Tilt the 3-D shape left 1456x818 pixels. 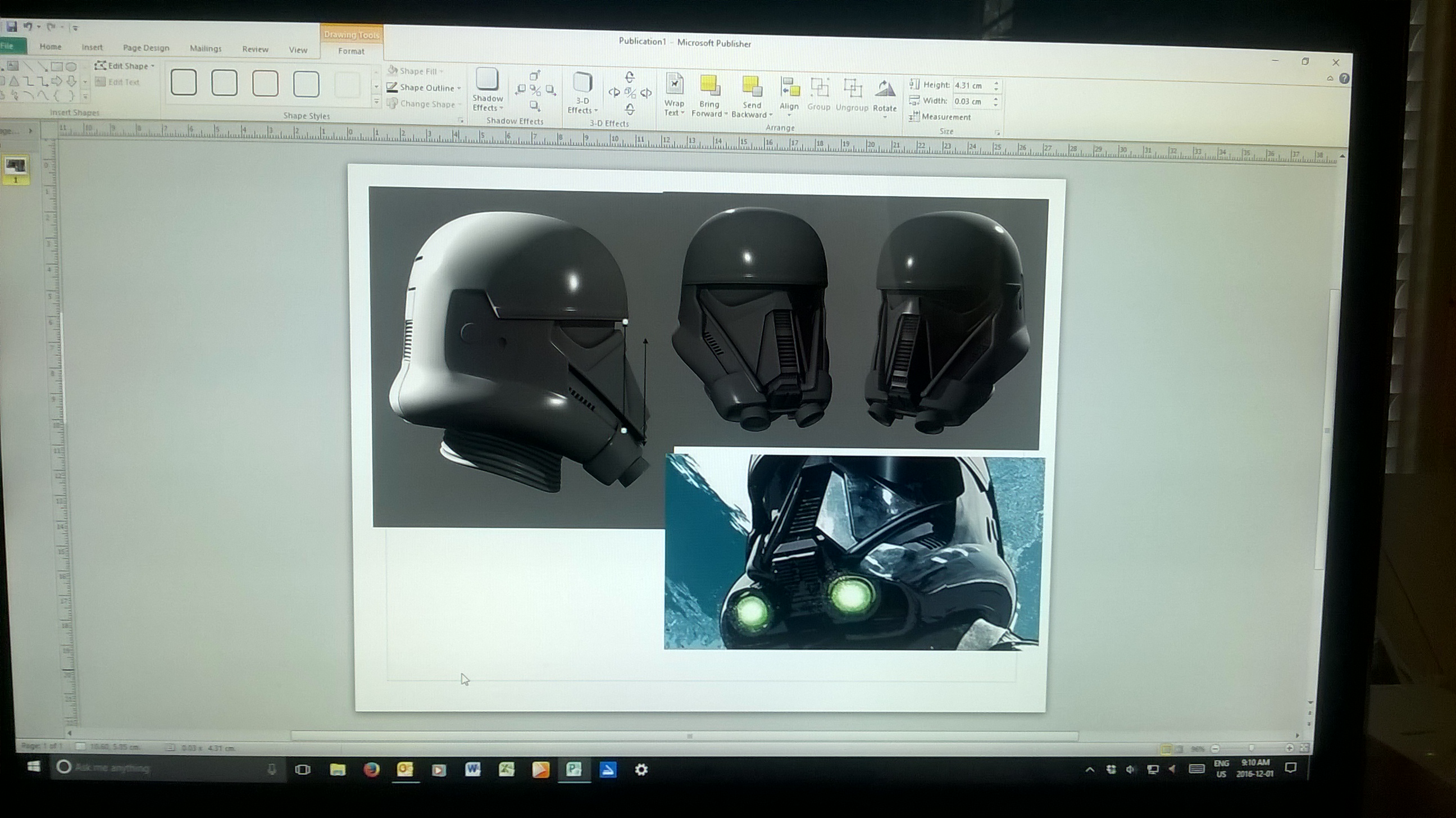[x=615, y=92]
